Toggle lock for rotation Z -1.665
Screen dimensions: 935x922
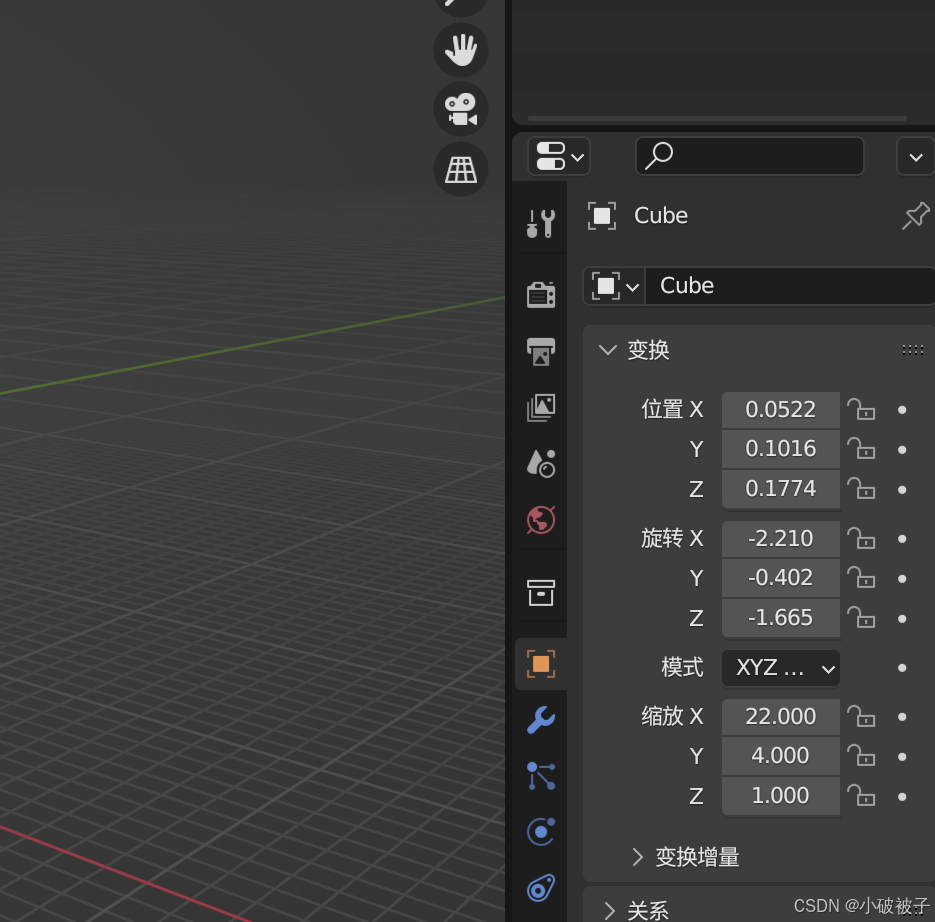click(x=862, y=618)
